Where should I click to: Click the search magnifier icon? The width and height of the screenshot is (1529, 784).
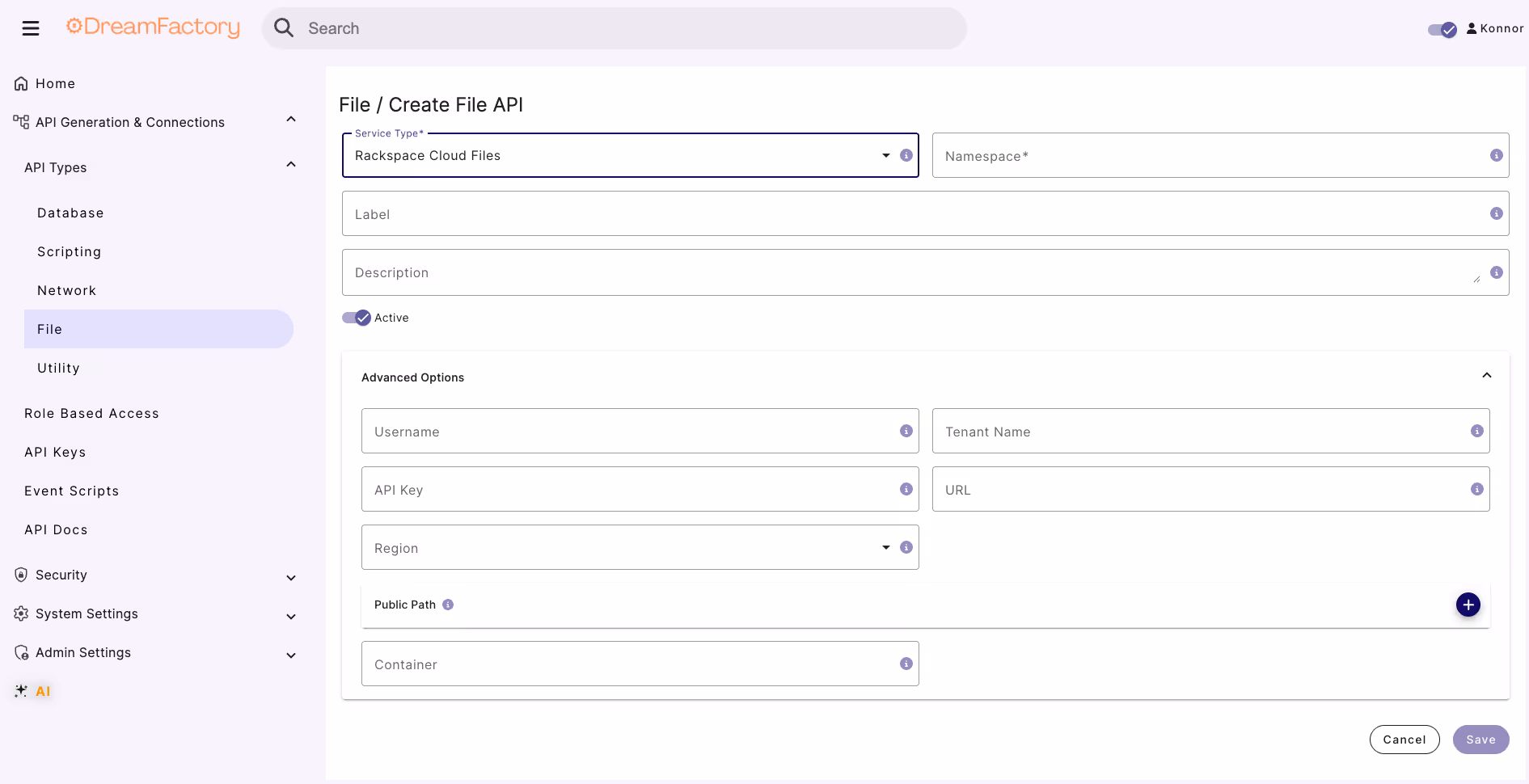[284, 28]
